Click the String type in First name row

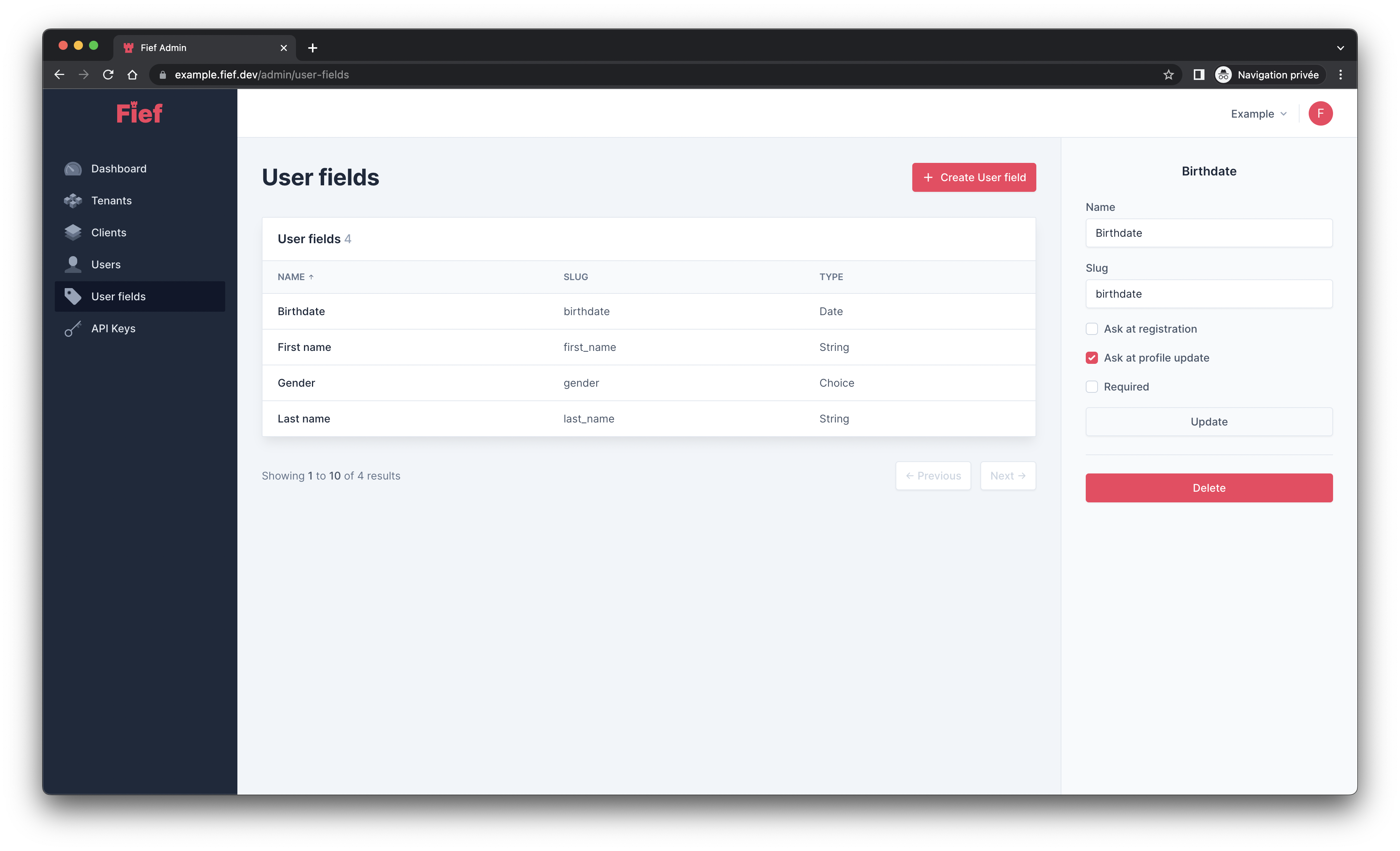coord(834,347)
